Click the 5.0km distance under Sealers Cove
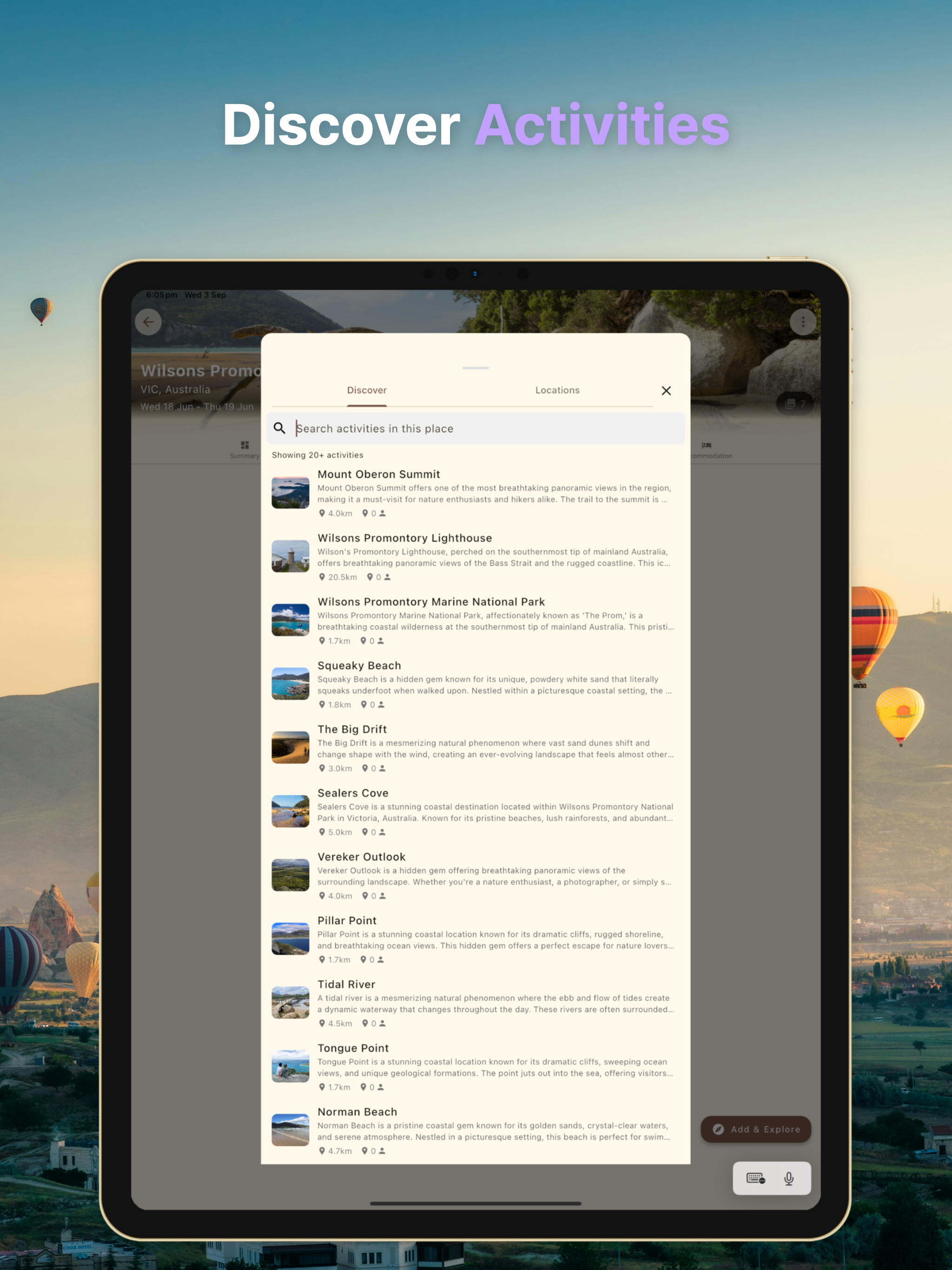952x1270 pixels. [x=340, y=832]
